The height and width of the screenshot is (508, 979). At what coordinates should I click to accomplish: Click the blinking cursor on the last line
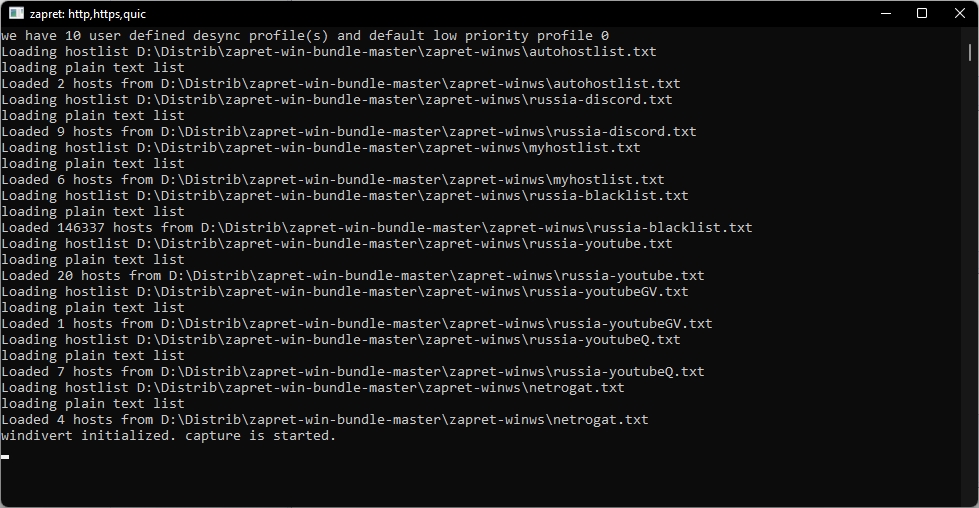point(5,457)
